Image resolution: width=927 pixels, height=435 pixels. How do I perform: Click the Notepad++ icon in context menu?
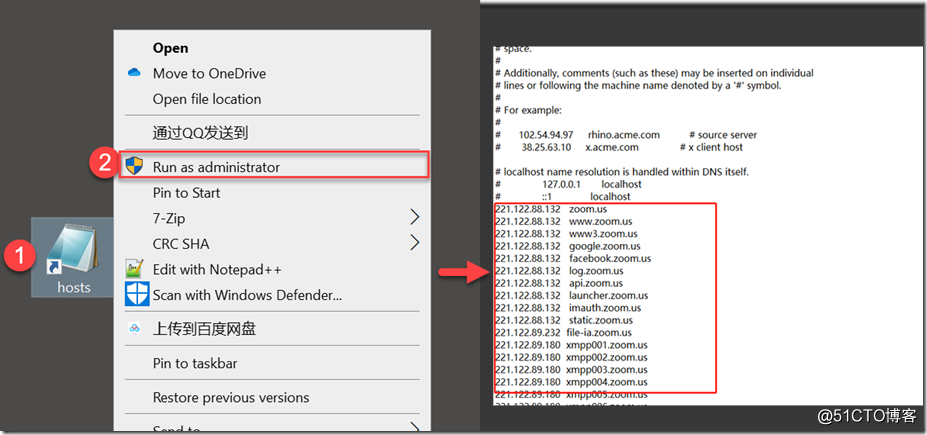(135, 269)
